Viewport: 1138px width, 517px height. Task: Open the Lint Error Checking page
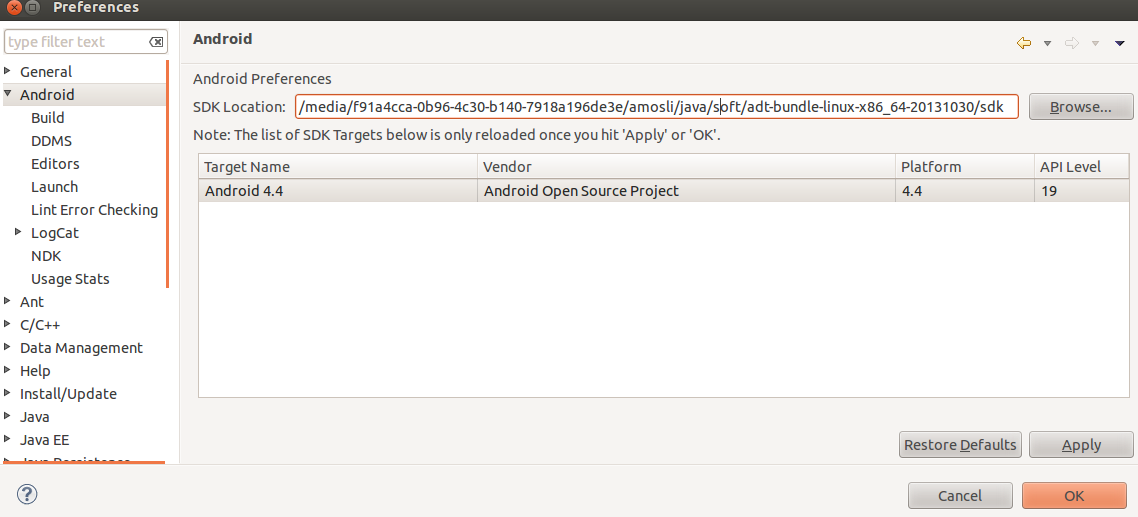click(x=94, y=210)
